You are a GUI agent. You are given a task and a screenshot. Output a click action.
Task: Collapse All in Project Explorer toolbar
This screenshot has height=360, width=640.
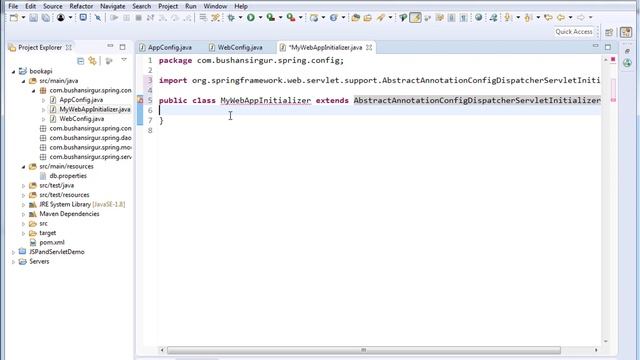pyautogui.click(x=80, y=61)
